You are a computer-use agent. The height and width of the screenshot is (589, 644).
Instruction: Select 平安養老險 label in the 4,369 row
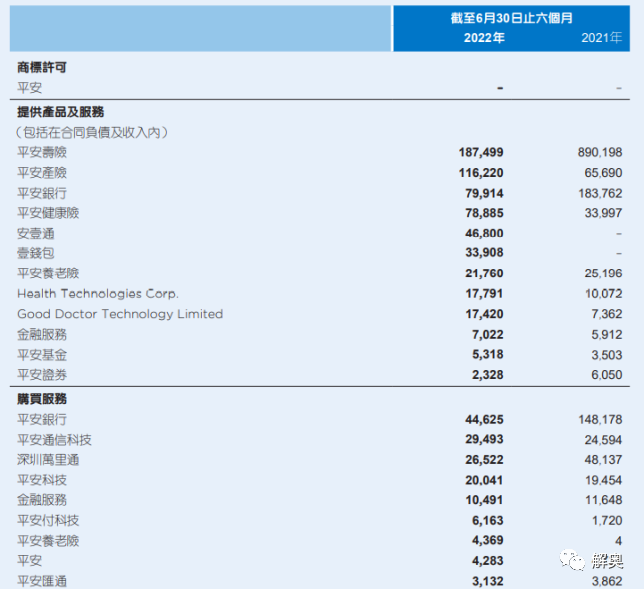click(48, 541)
